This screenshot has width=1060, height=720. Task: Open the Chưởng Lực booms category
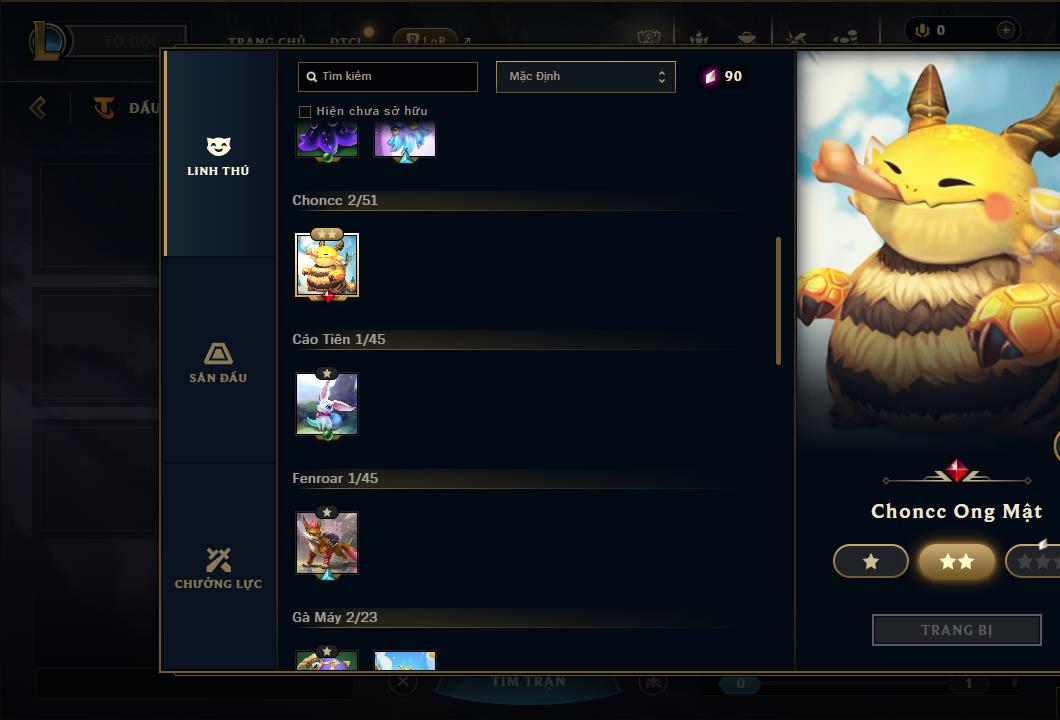point(218,560)
